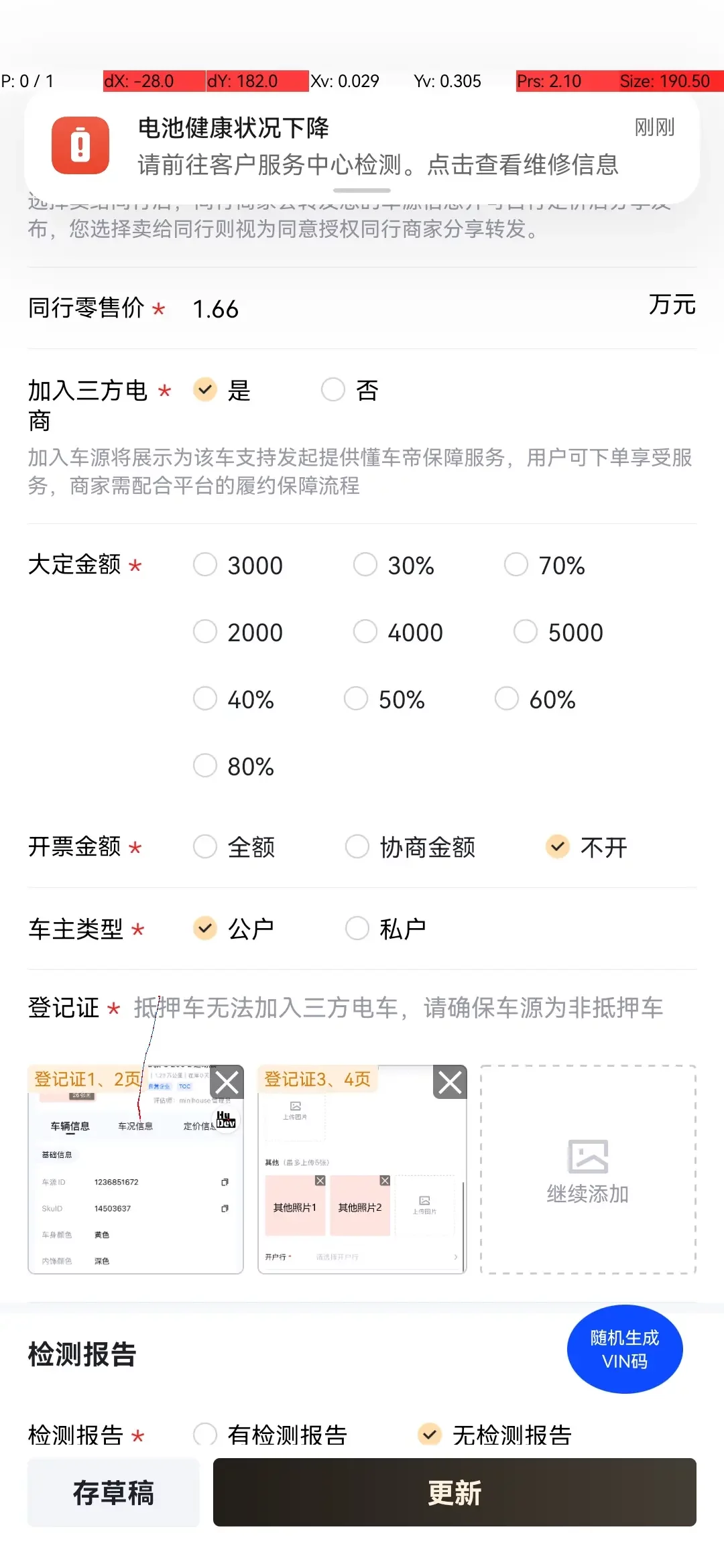This screenshot has width=724, height=1568.
Task: Tap the 更新 button
Action: [455, 1492]
